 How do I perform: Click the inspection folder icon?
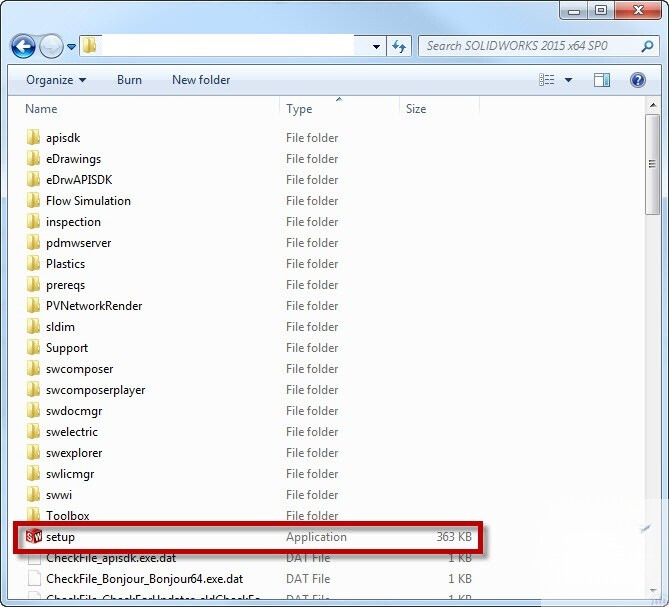(33, 221)
